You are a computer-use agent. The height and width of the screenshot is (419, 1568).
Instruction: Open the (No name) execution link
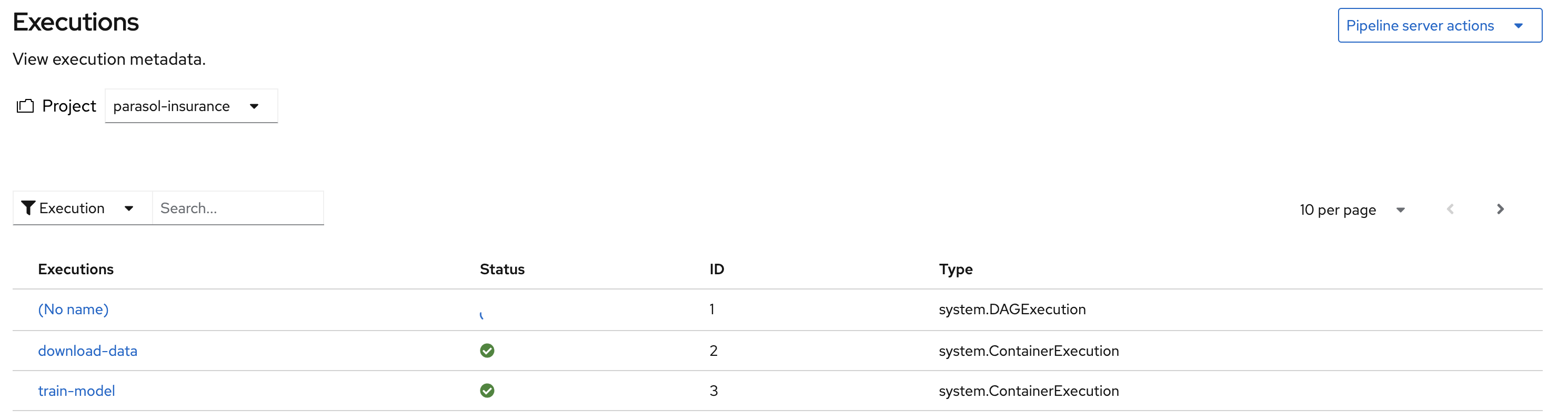(x=74, y=310)
